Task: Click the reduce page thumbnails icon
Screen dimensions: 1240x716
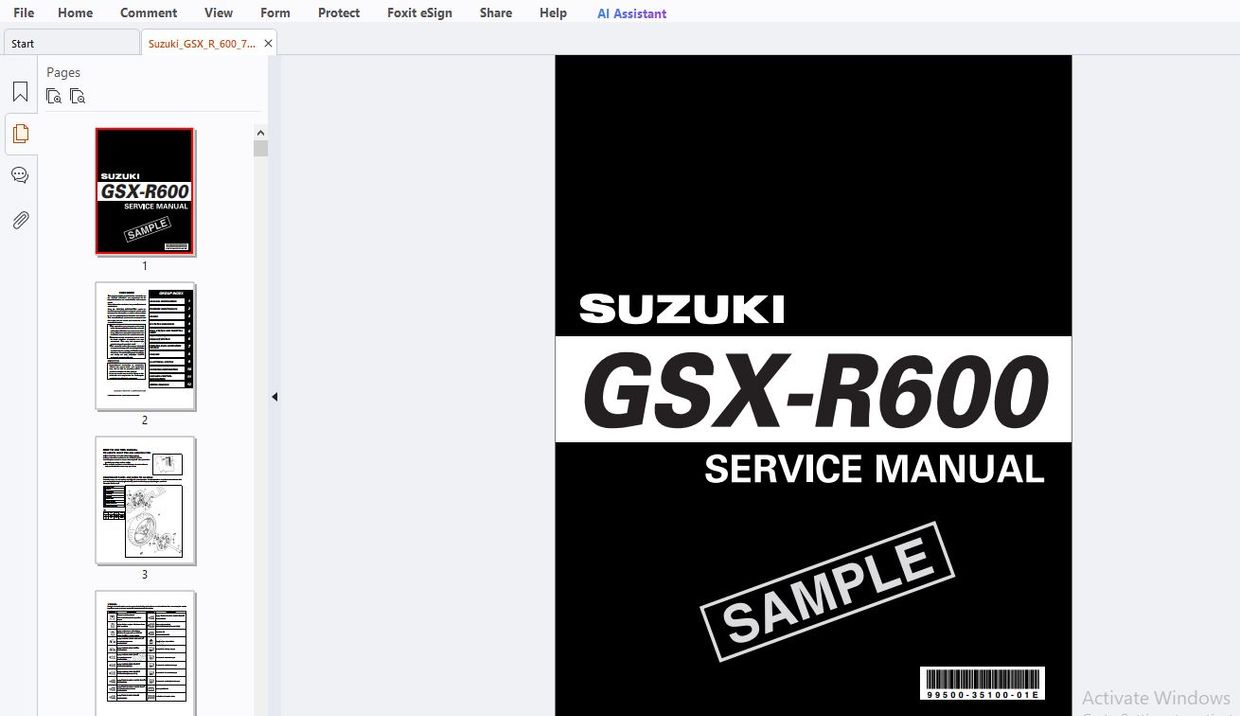Action: coord(54,95)
